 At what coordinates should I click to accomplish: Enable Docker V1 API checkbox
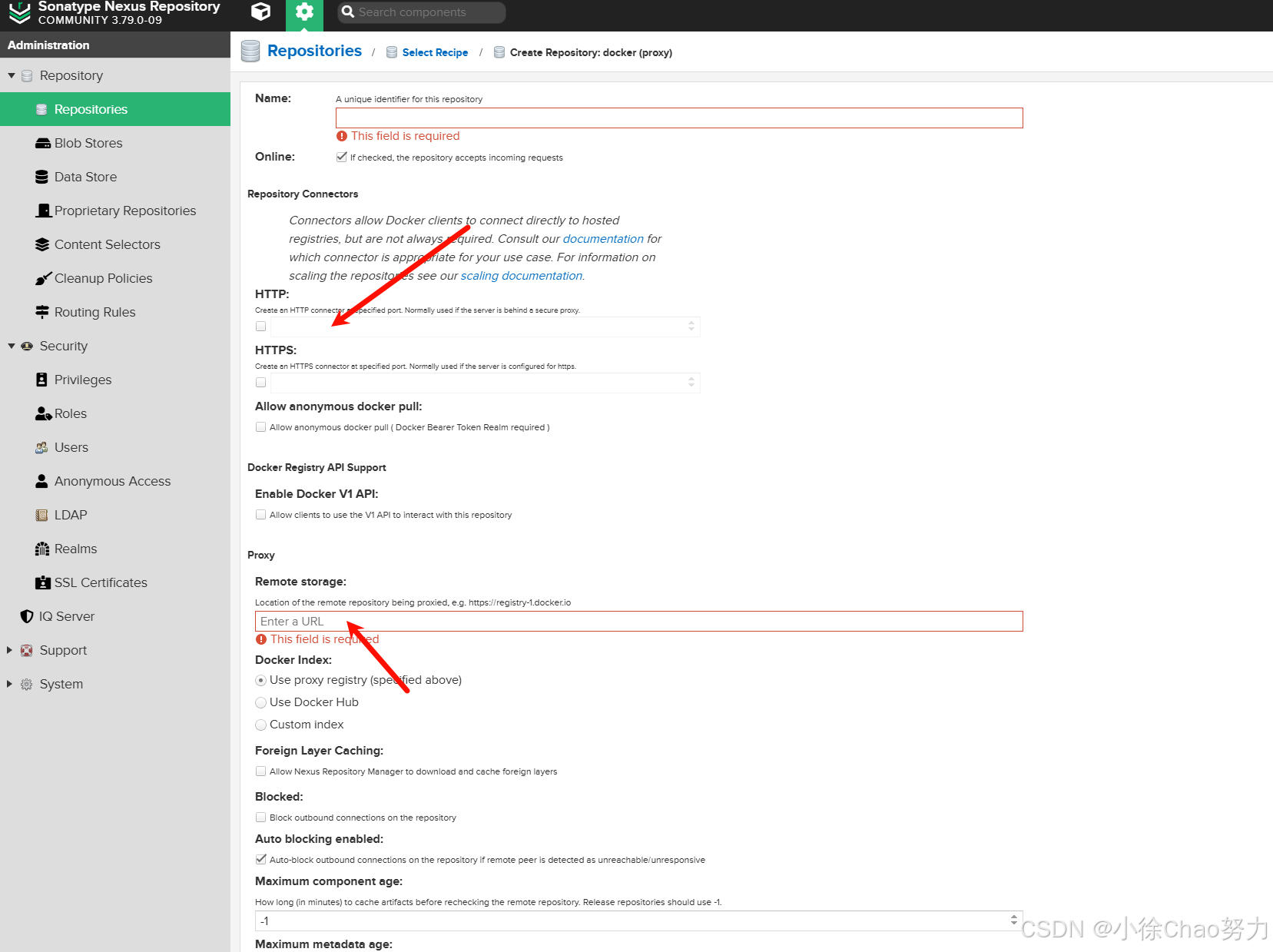click(x=261, y=515)
